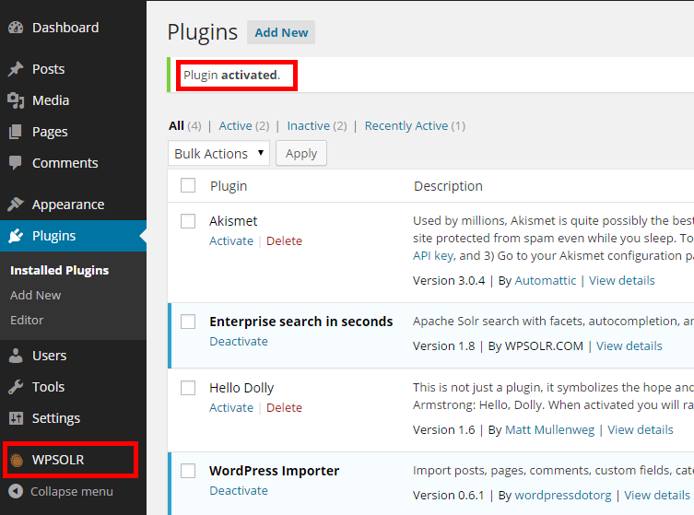Open the Bulk Actions dropdown
The width and height of the screenshot is (694, 515).
[219, 153]
